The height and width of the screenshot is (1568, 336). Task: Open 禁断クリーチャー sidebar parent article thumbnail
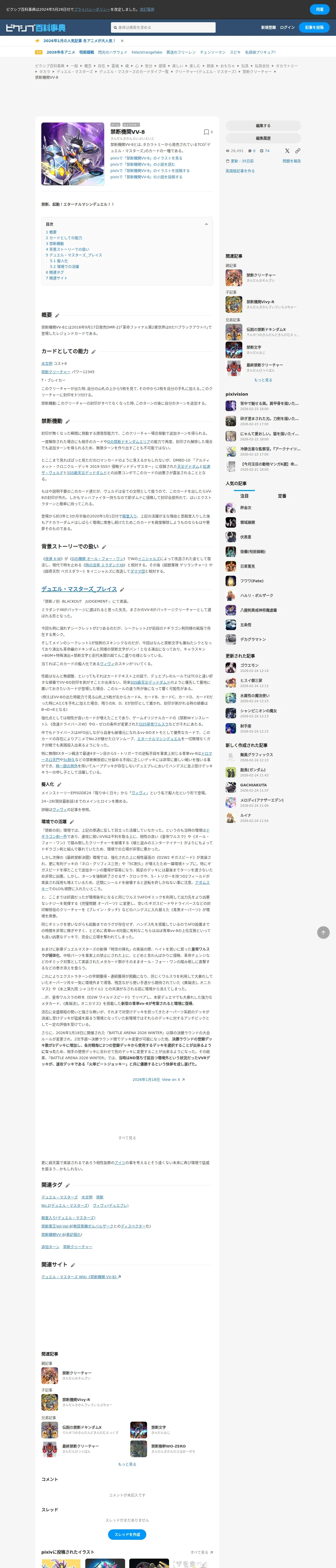(x=234, y=278)
